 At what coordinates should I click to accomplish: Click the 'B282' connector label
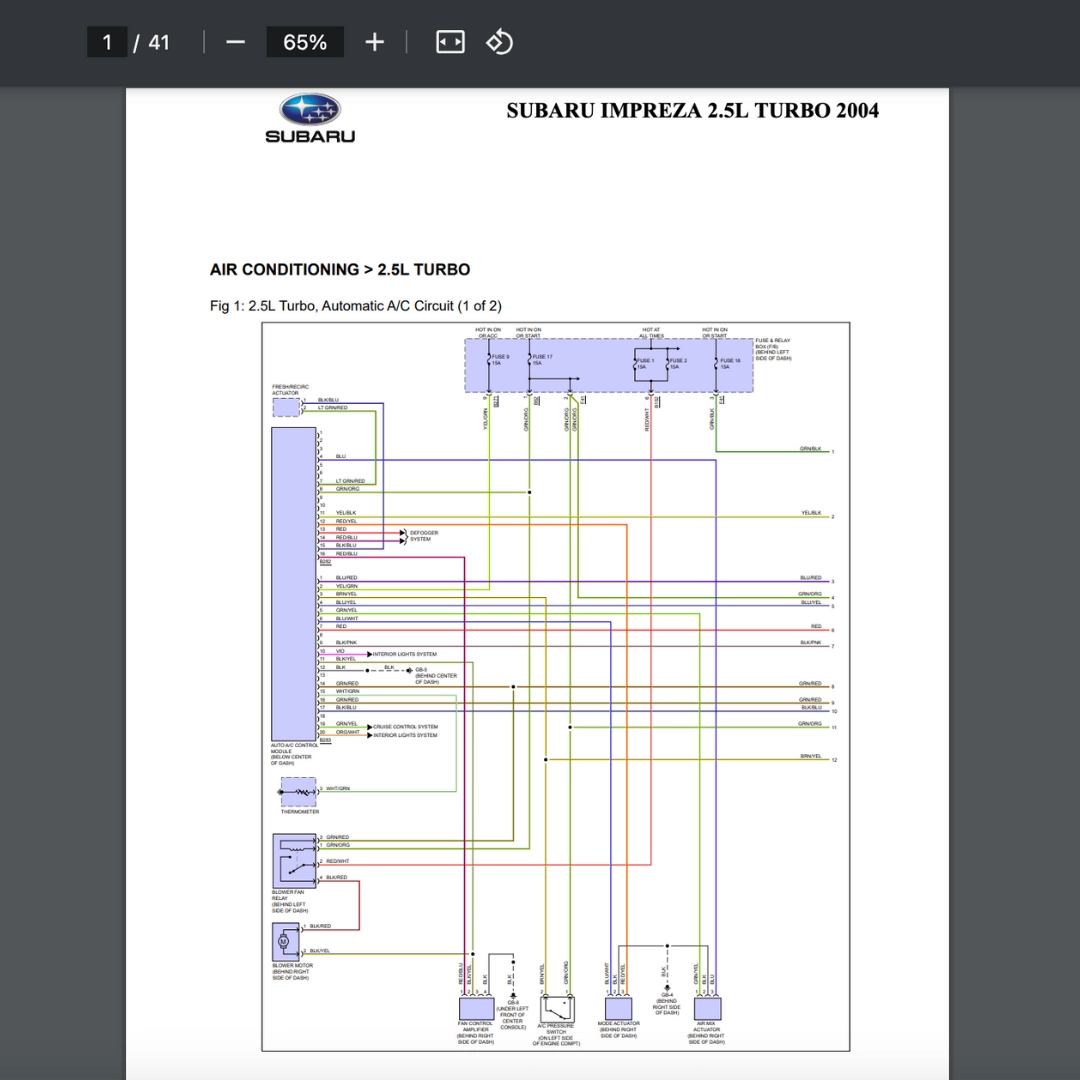(325, 562)
